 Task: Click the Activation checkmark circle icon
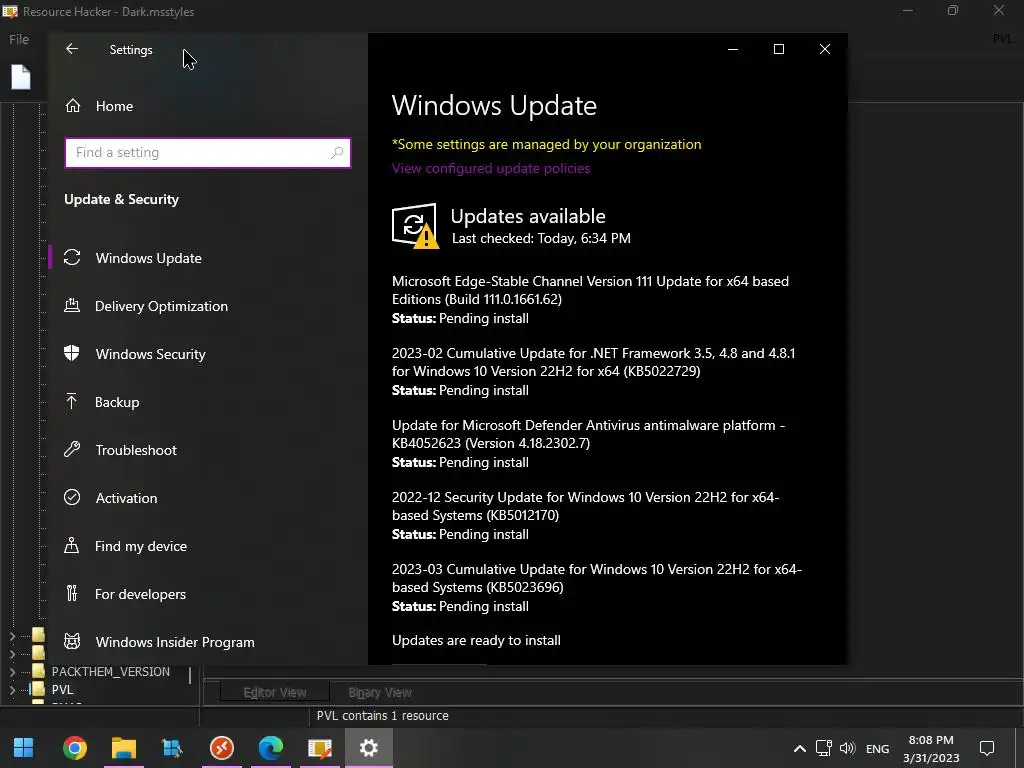(72, 497)
